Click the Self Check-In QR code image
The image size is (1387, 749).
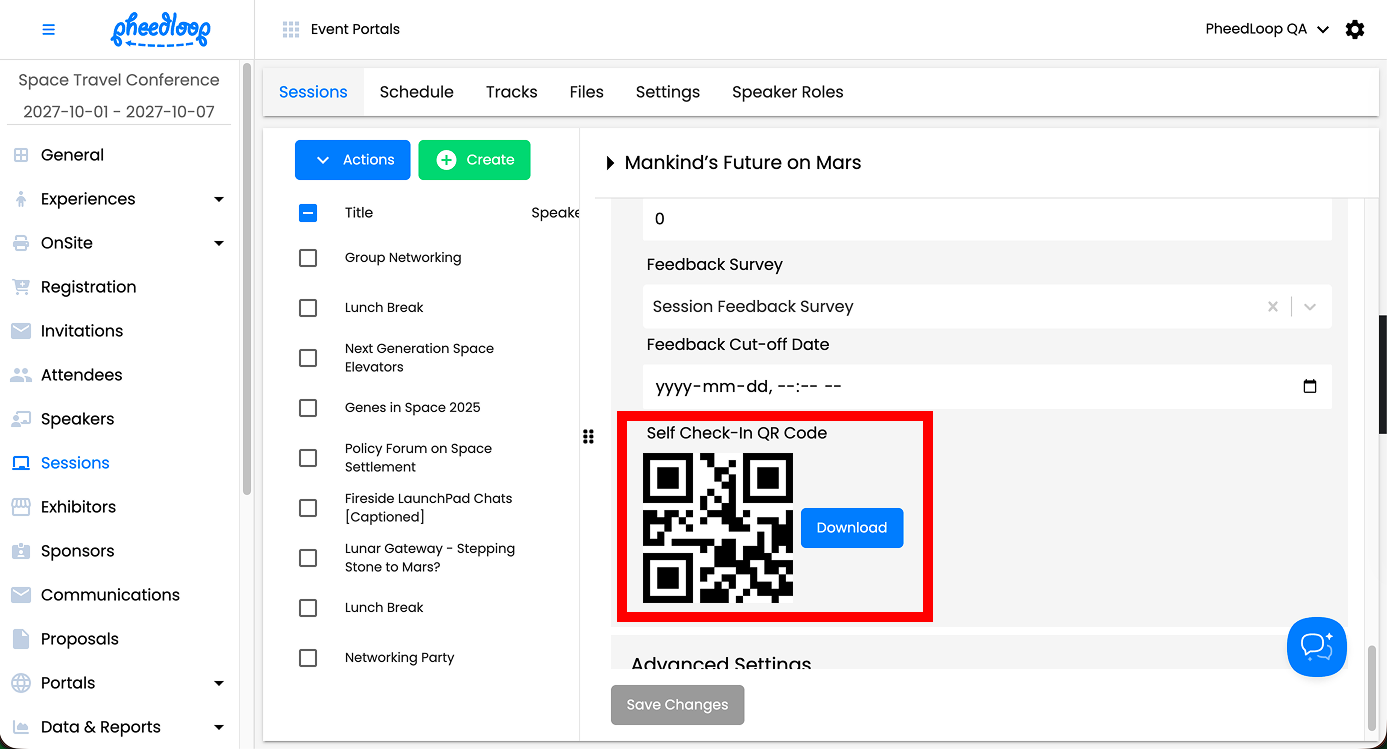click(x=717, y=528)
